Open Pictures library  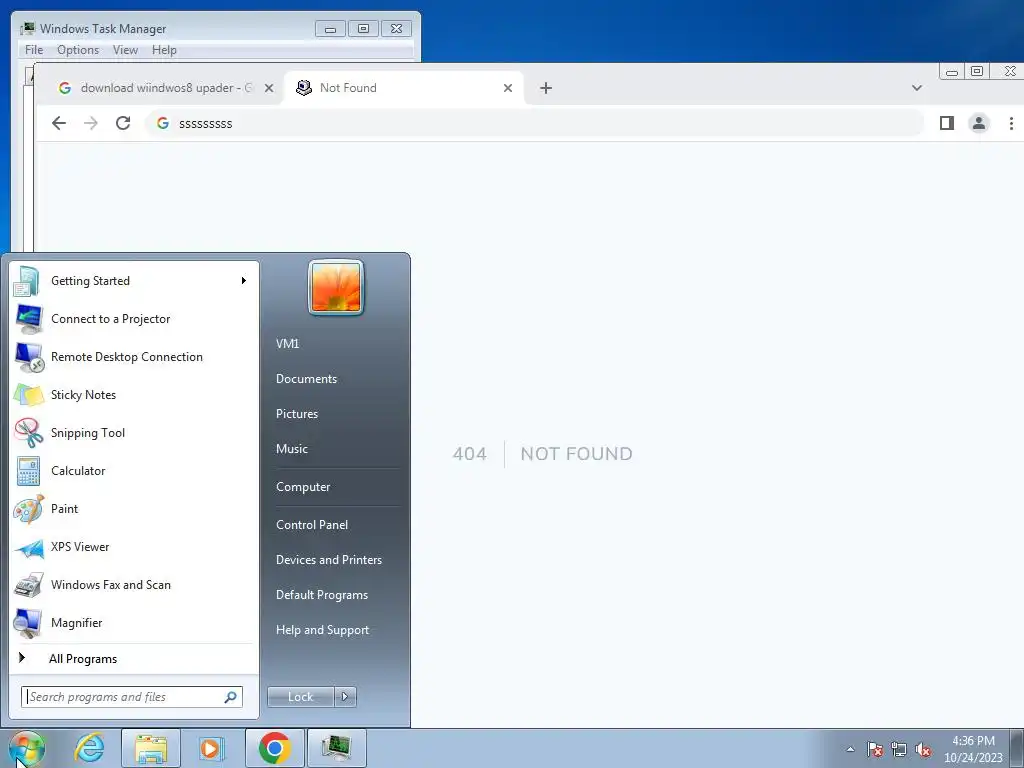pos(296,414)
